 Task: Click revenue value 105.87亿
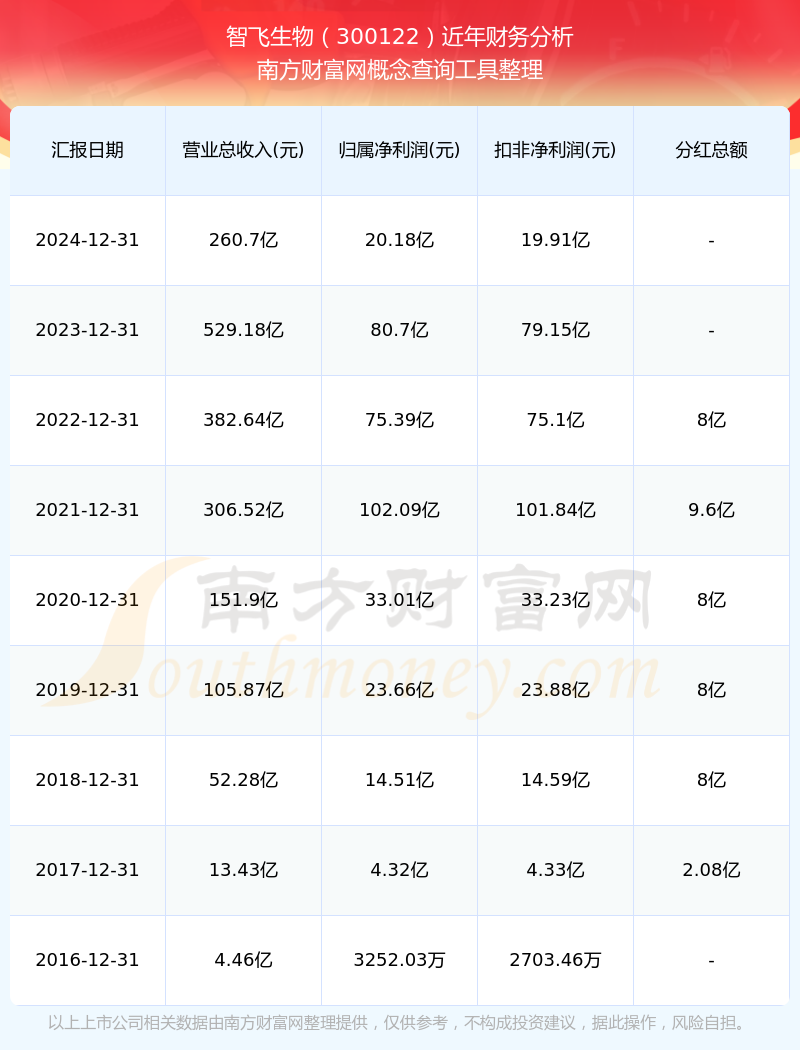(x=244, y=690)
